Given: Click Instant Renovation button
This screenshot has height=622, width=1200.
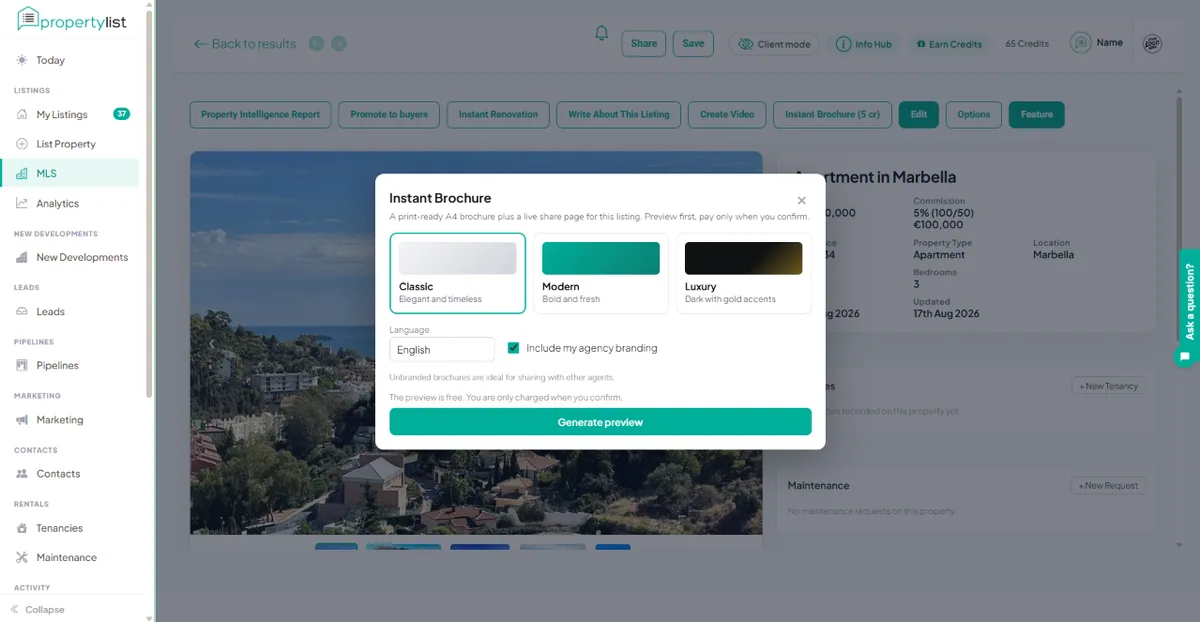Looking at the screenshot, I should tap(498, 114).
